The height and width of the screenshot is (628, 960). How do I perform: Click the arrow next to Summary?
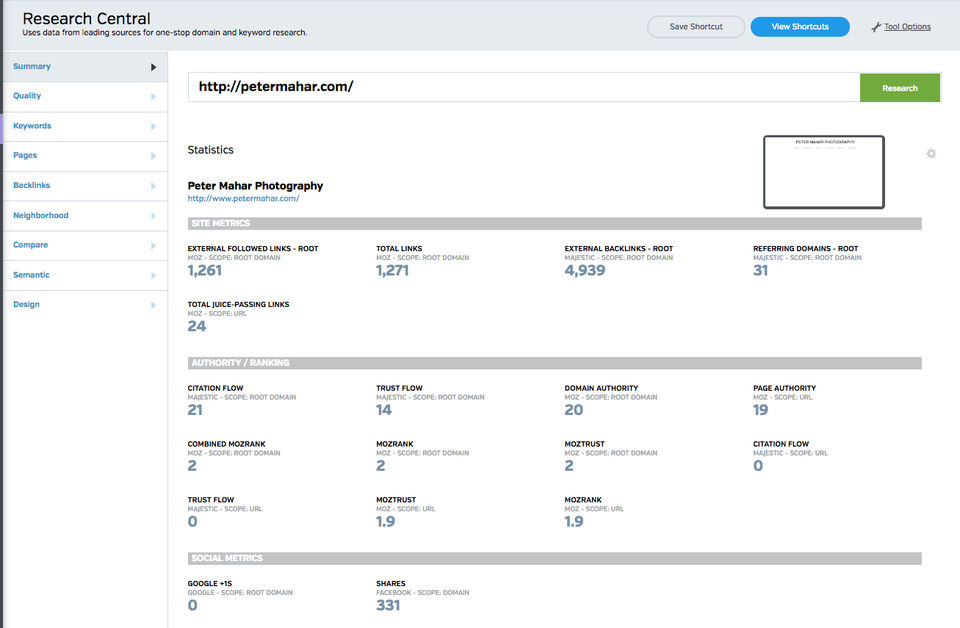(153, 67)
